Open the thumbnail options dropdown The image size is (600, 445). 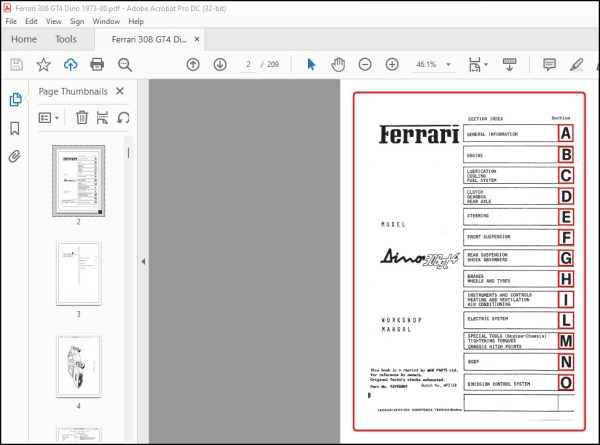click(49, 117)
